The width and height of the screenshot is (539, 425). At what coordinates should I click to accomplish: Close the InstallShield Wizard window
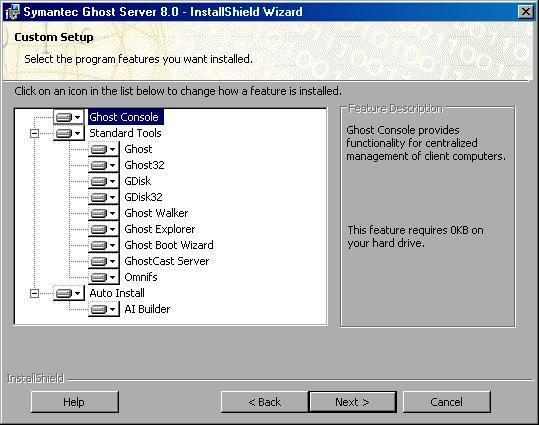click(526, 12)
